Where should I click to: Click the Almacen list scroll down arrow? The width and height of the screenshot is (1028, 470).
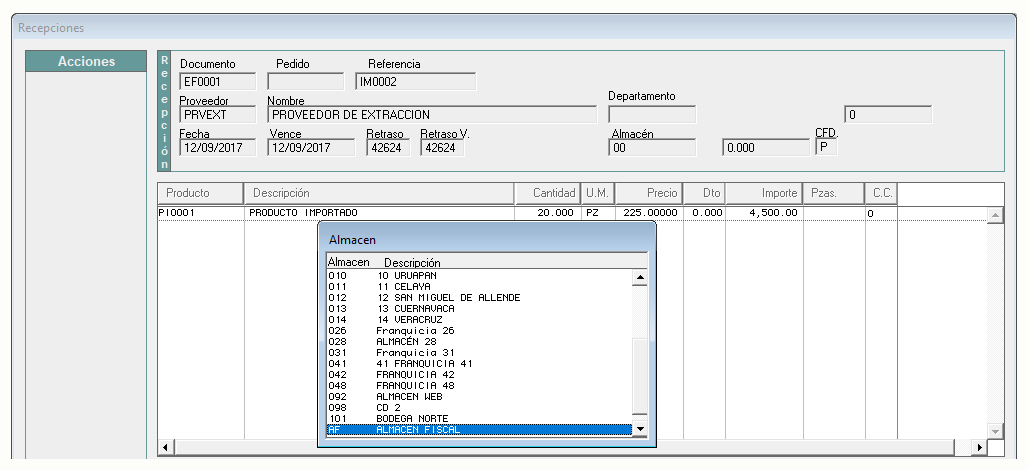point(640,429)
